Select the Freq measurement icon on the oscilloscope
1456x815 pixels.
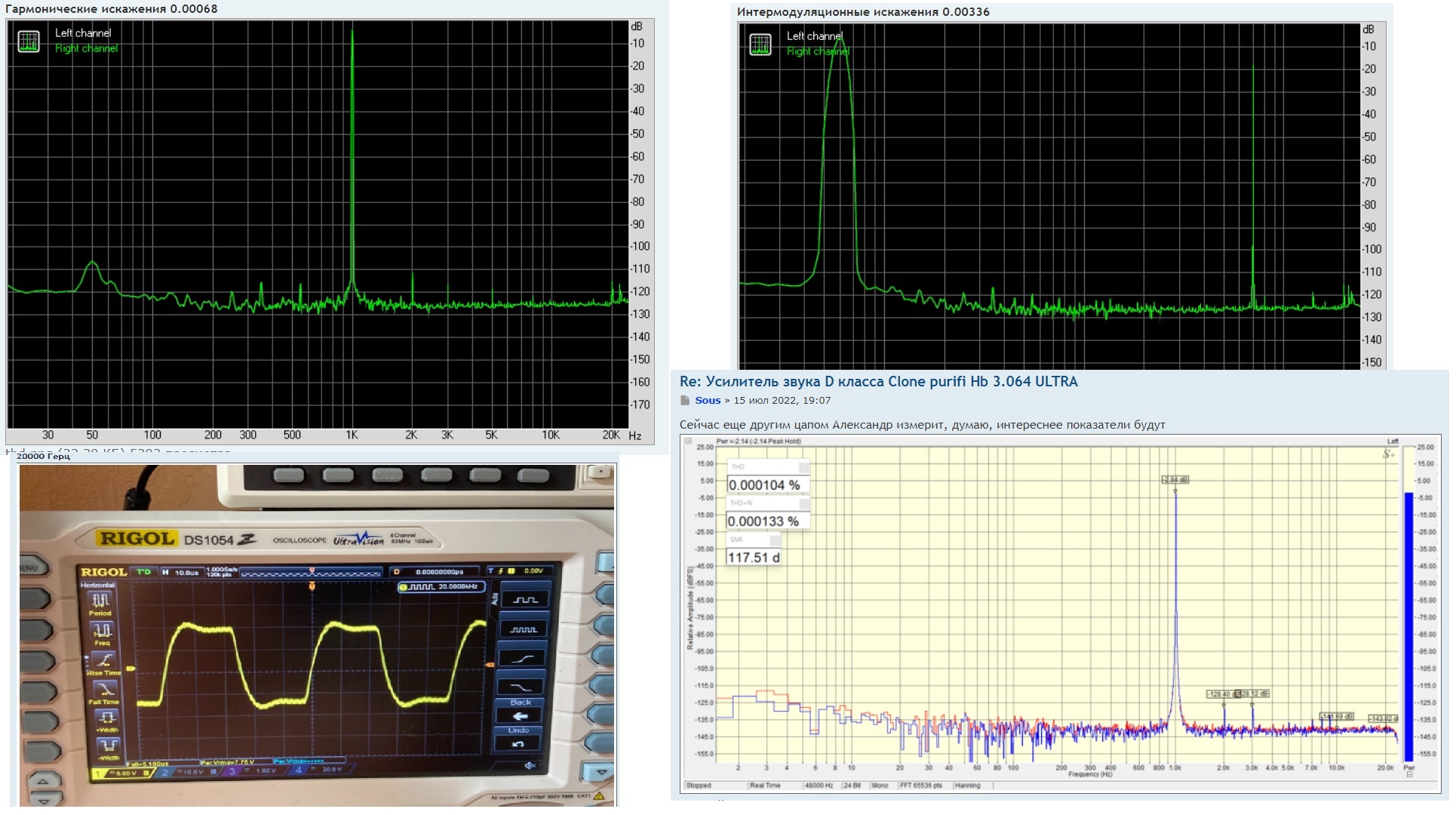102,630
